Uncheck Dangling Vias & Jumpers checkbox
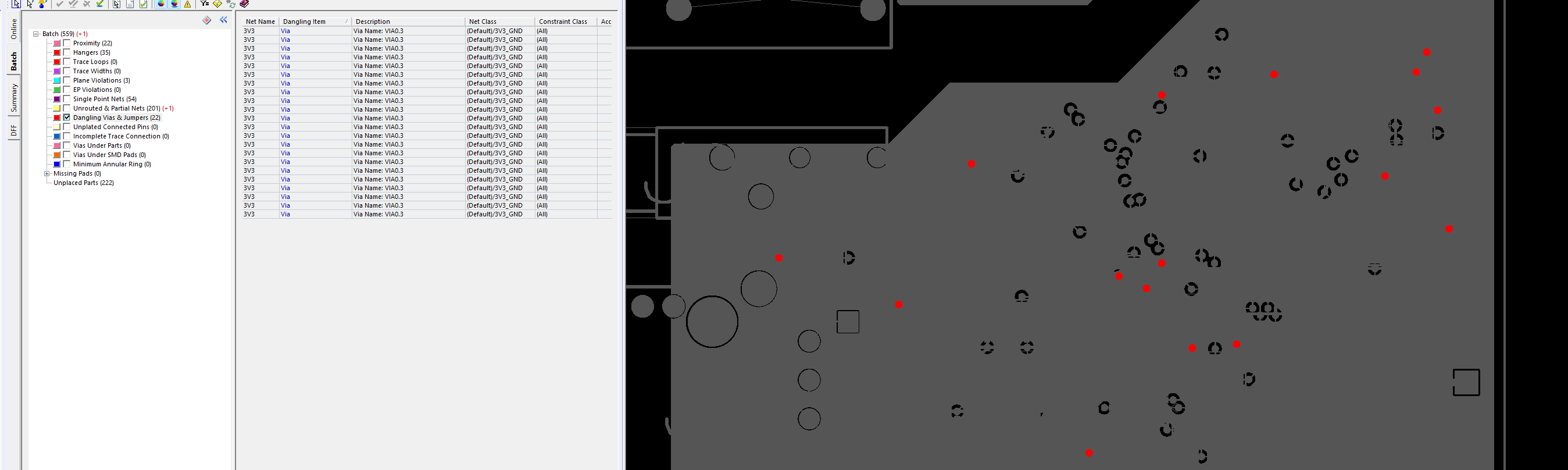The height and width of the screenshot is (470, 1568). click(67, 117)
